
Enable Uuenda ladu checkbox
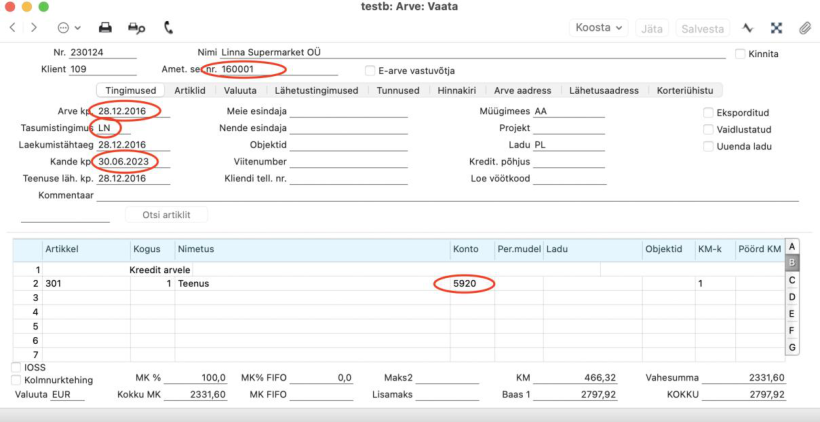(x=708, y=146)
